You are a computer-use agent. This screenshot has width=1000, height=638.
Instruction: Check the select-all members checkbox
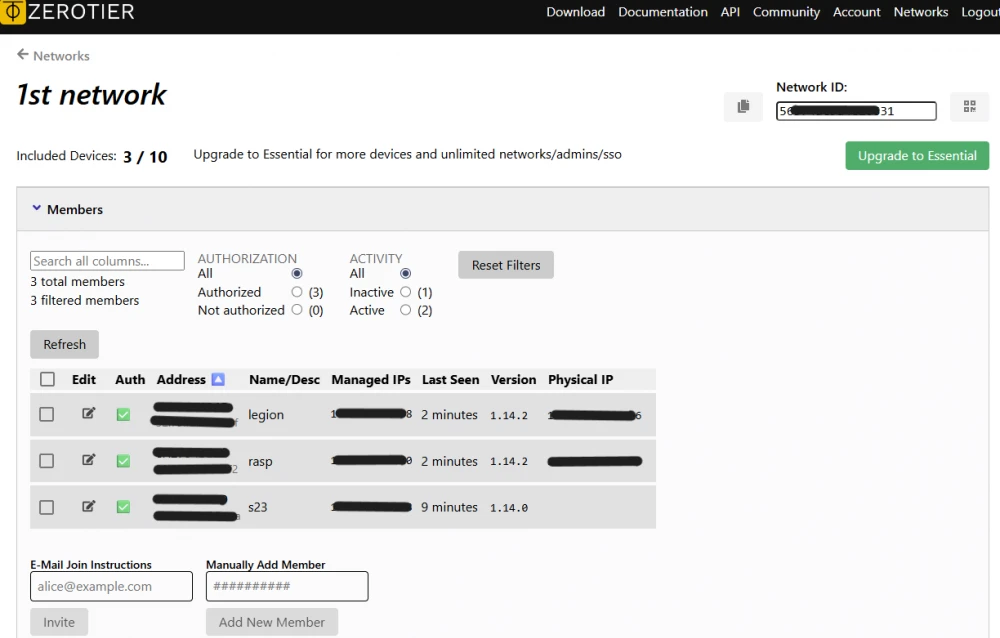tap(46, 379)
